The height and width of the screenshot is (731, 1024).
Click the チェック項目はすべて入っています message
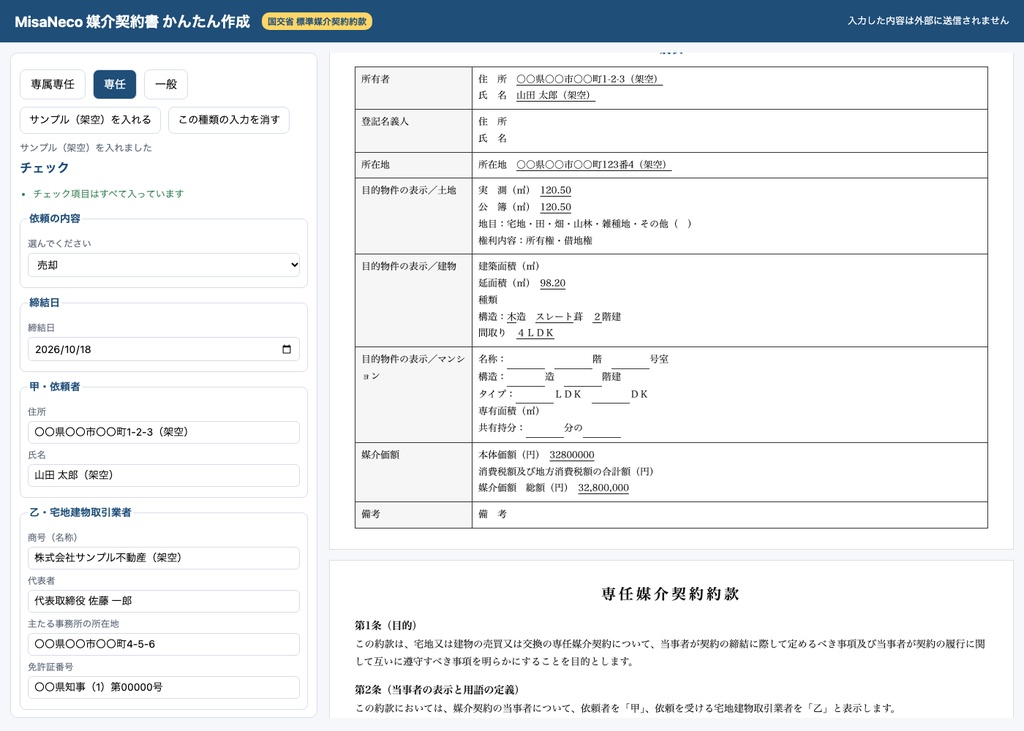[x=108, y=194]
